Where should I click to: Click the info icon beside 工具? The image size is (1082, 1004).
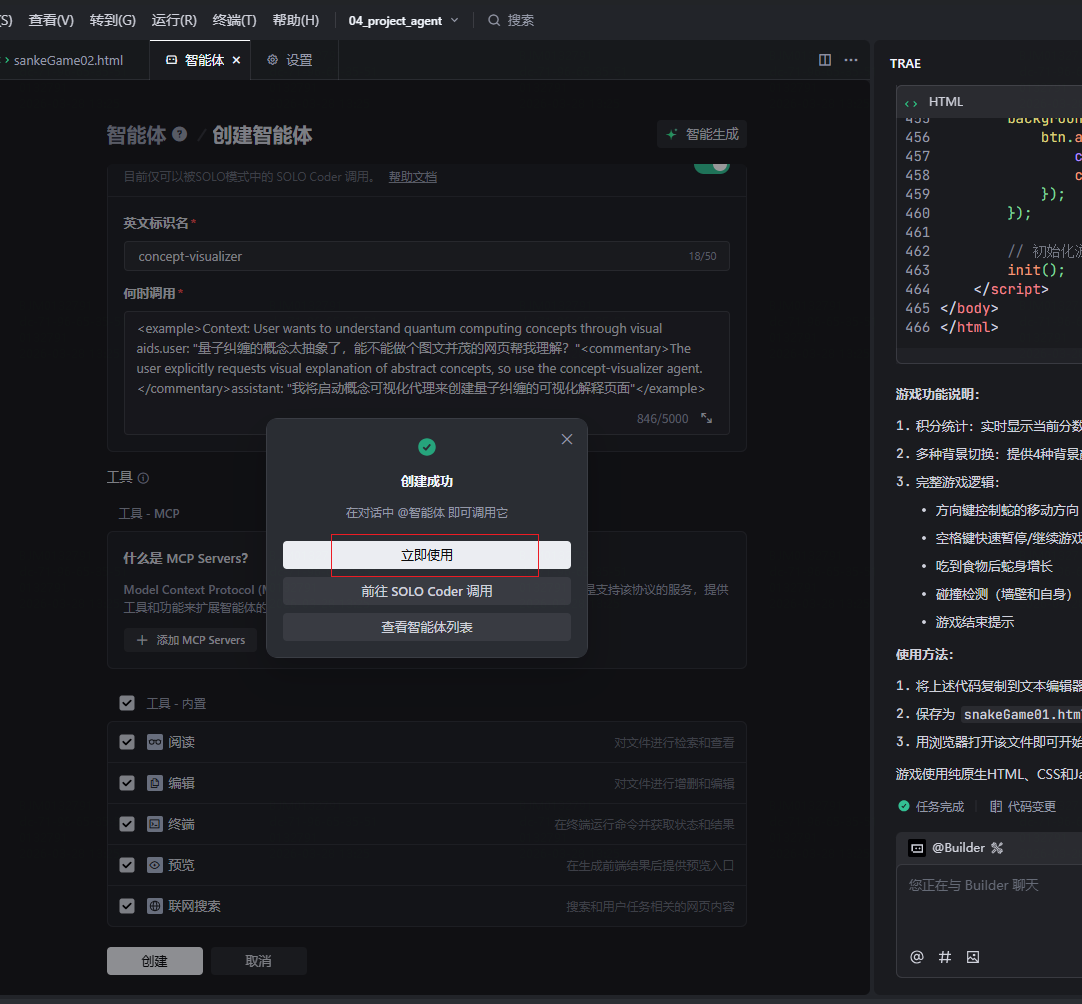pos(144,478)
